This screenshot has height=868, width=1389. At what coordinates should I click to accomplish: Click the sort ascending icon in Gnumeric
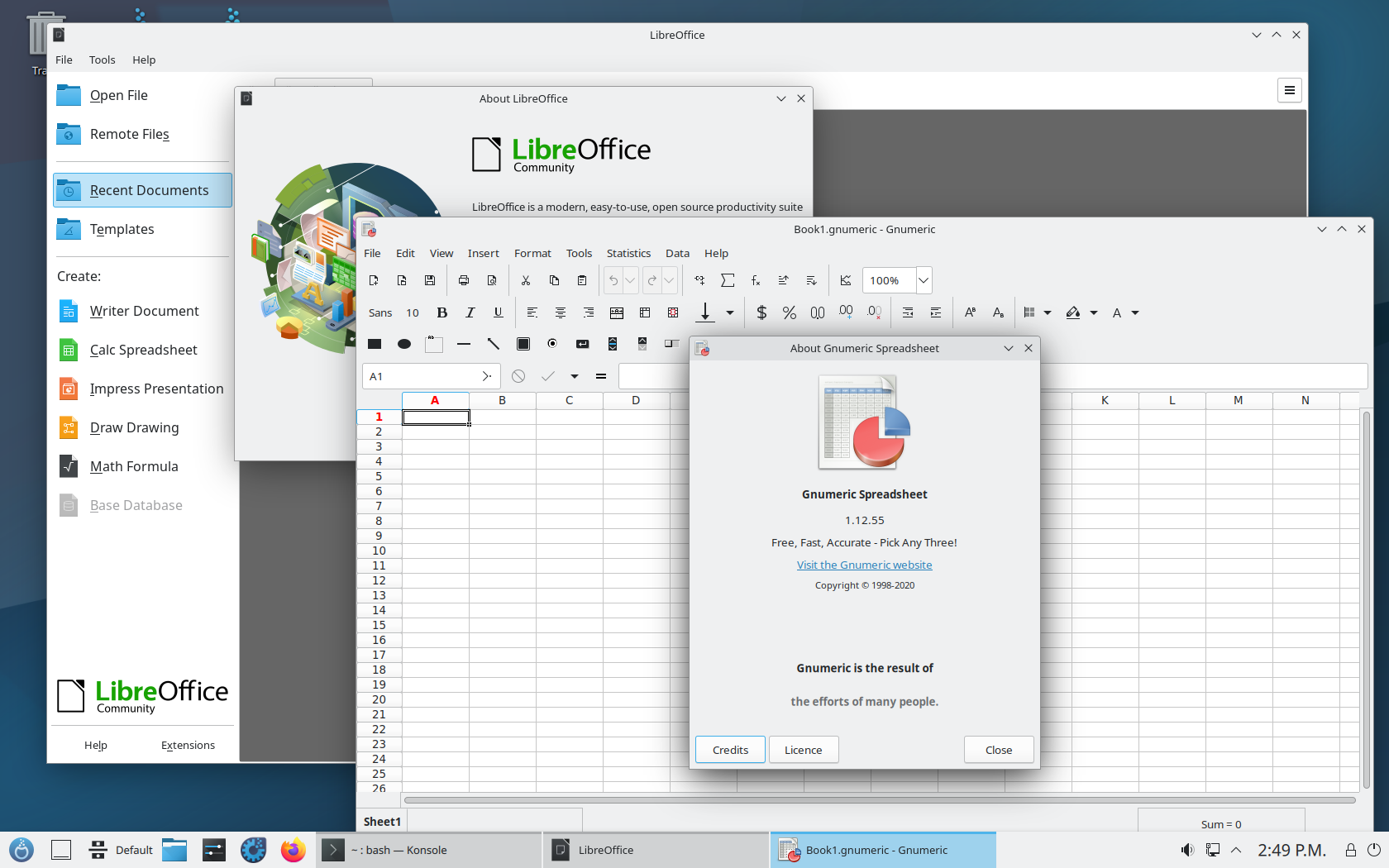[784, 280]
